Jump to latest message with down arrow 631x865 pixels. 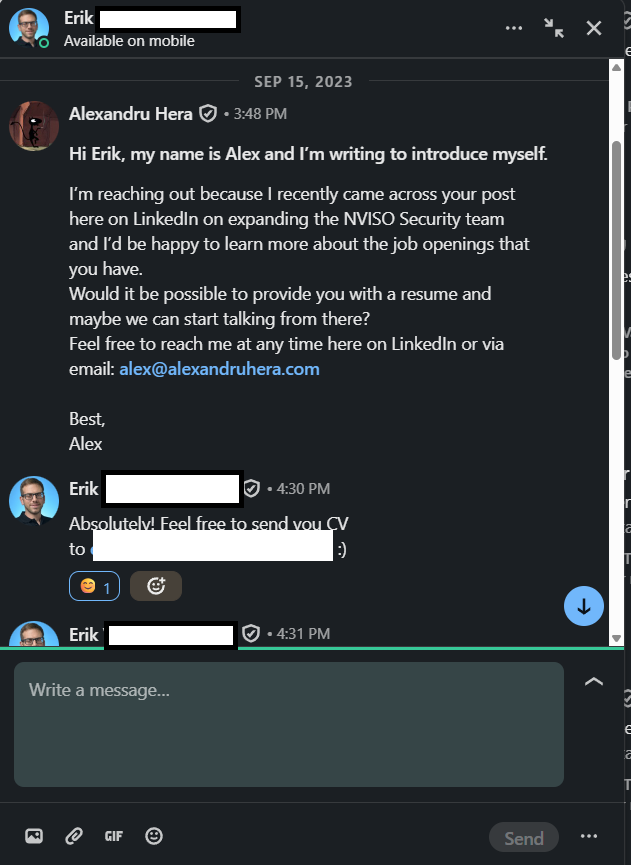click(584, 606)
